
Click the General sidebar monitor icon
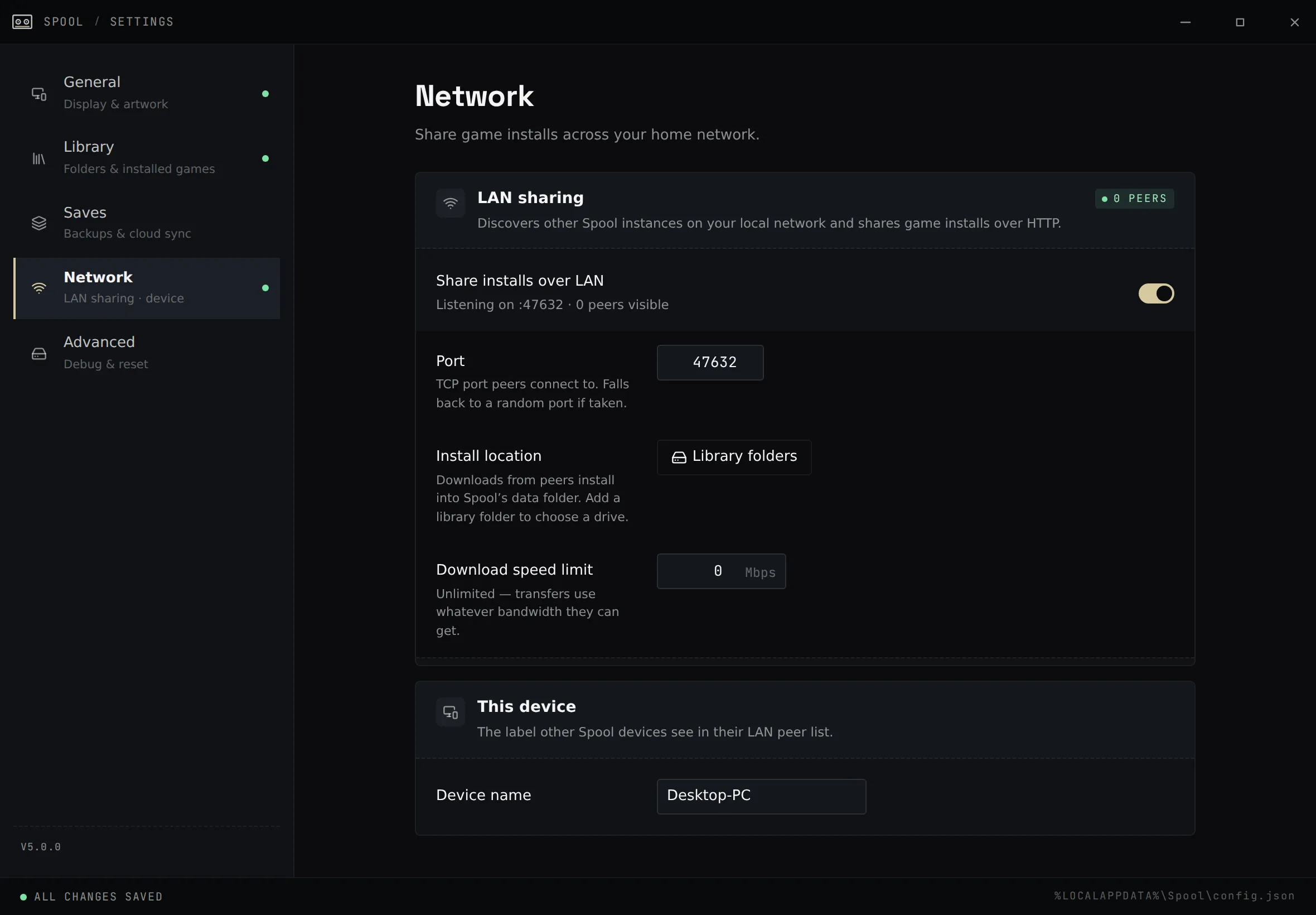tap(39, 94)
